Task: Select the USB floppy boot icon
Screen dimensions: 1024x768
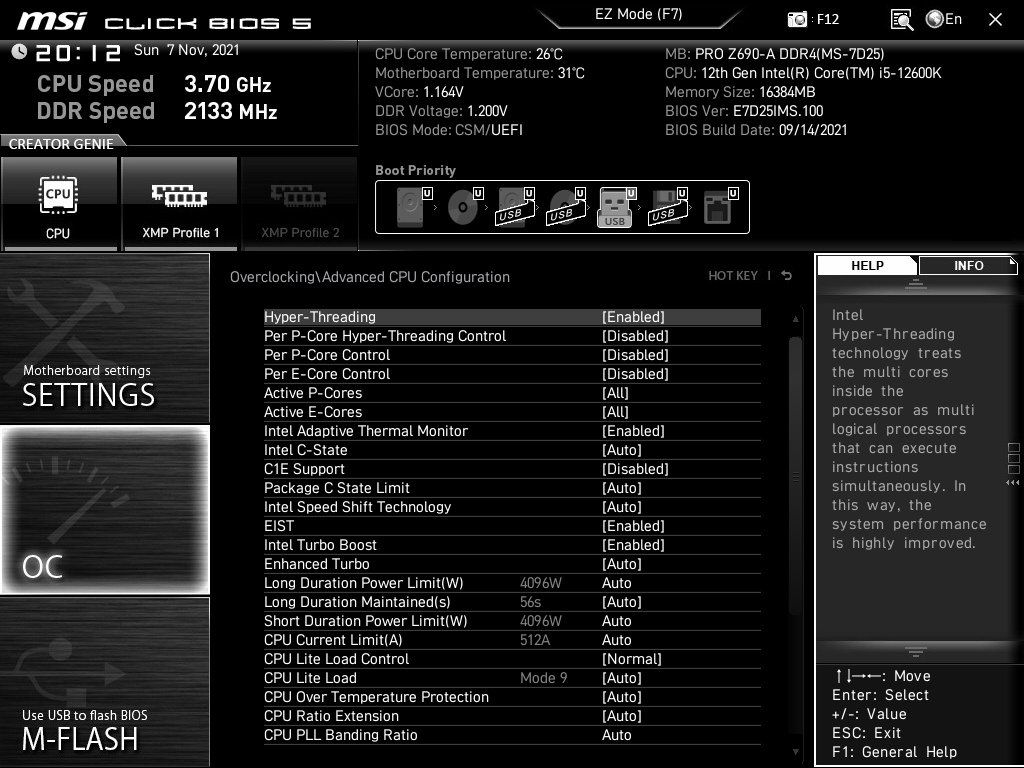Action: point(668,207)
